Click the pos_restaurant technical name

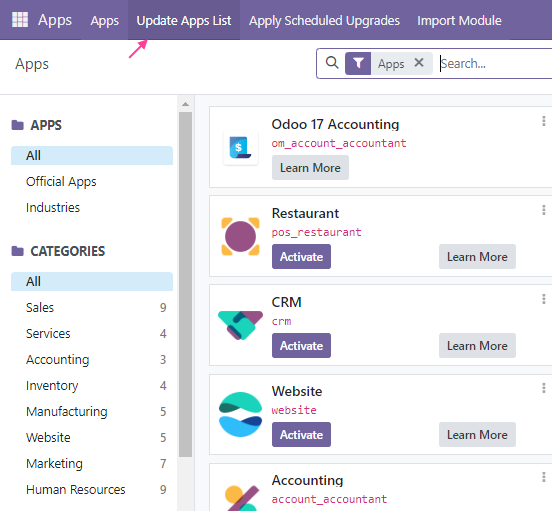316,232
